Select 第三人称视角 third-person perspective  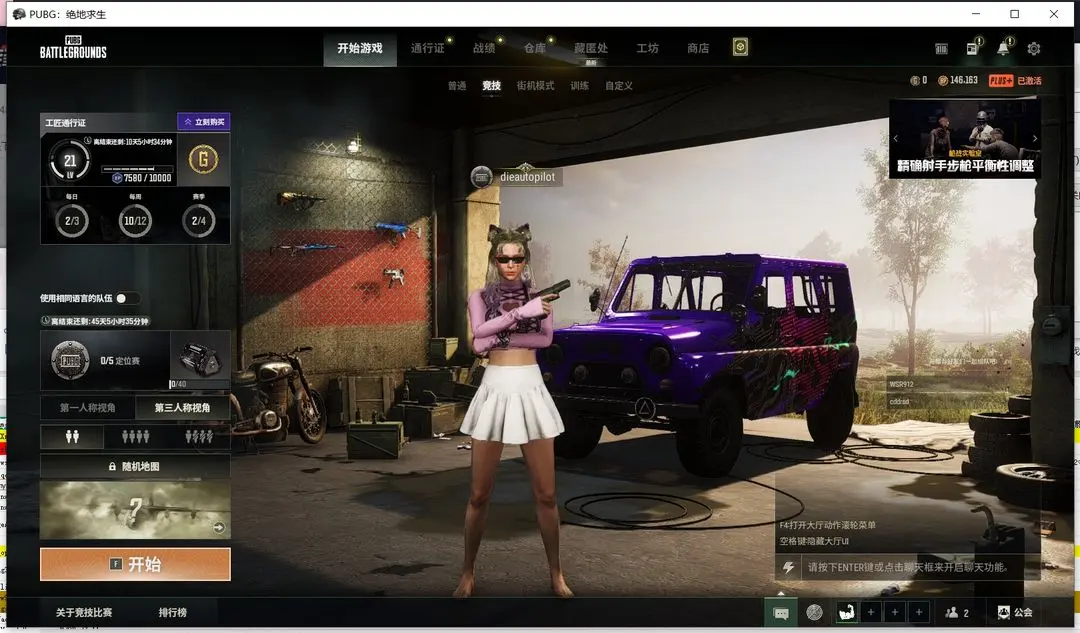click(x=183, y=408)
